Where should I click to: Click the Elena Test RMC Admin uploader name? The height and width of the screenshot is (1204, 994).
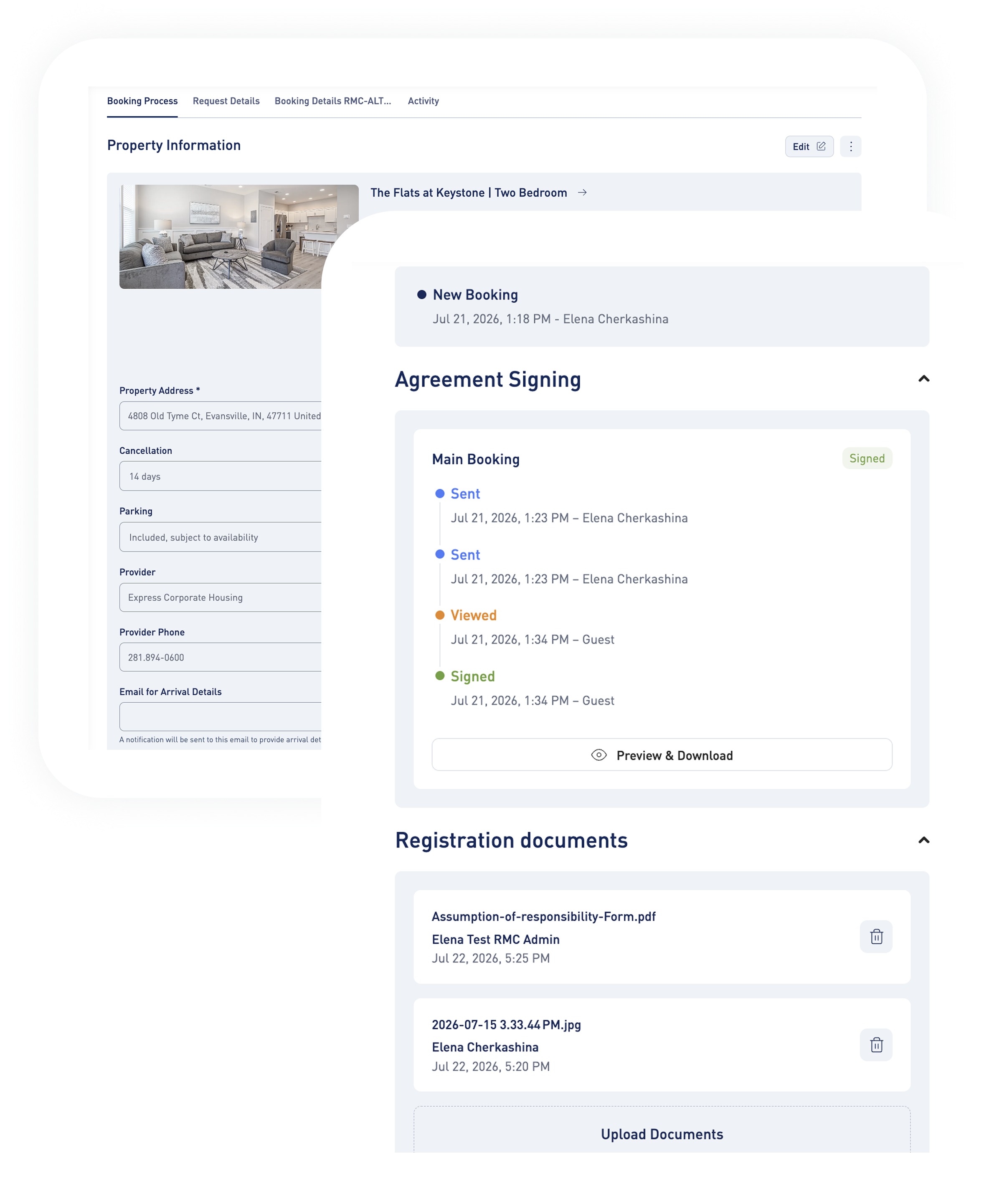(x=496, y=940)
